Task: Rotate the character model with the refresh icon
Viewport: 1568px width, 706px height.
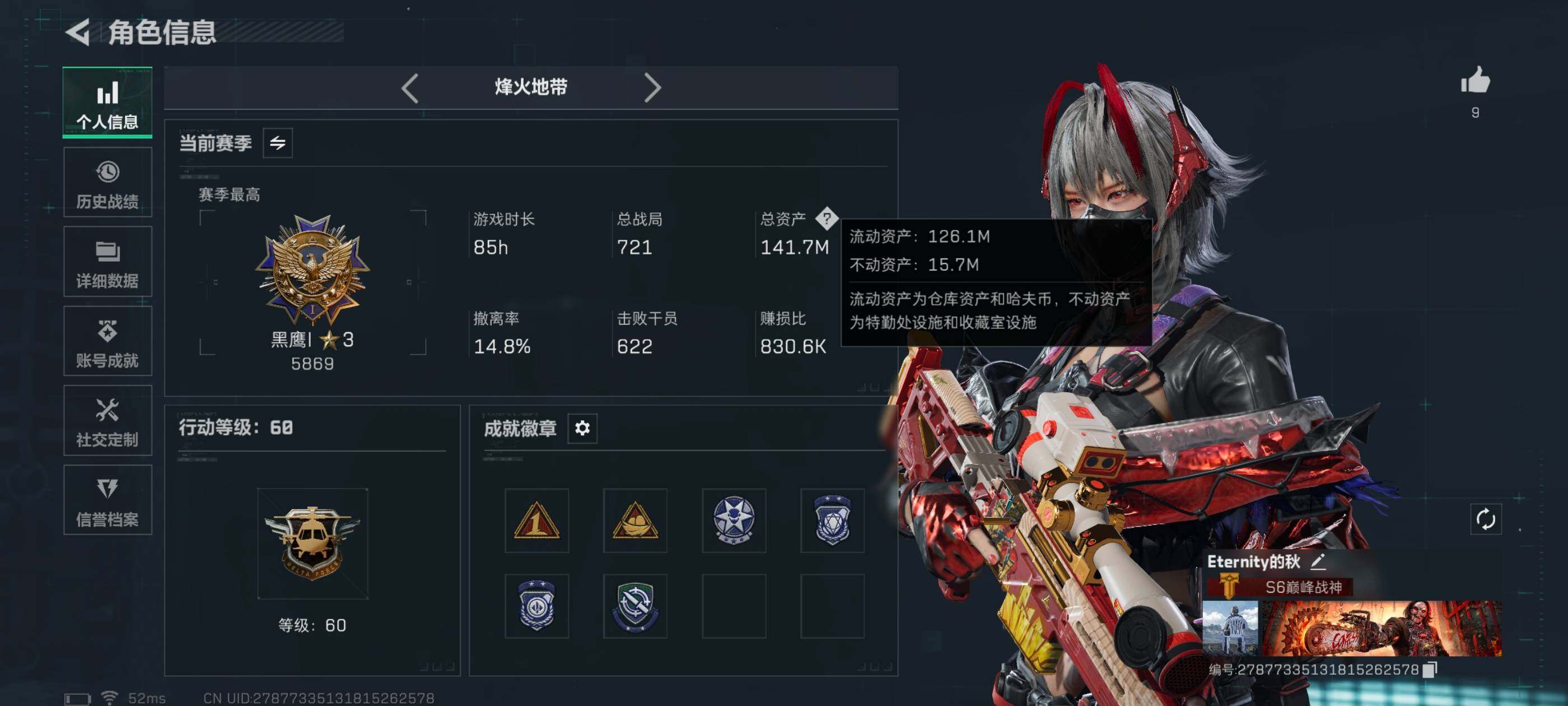Action: pyautogui.click(x=1485, y=519)
